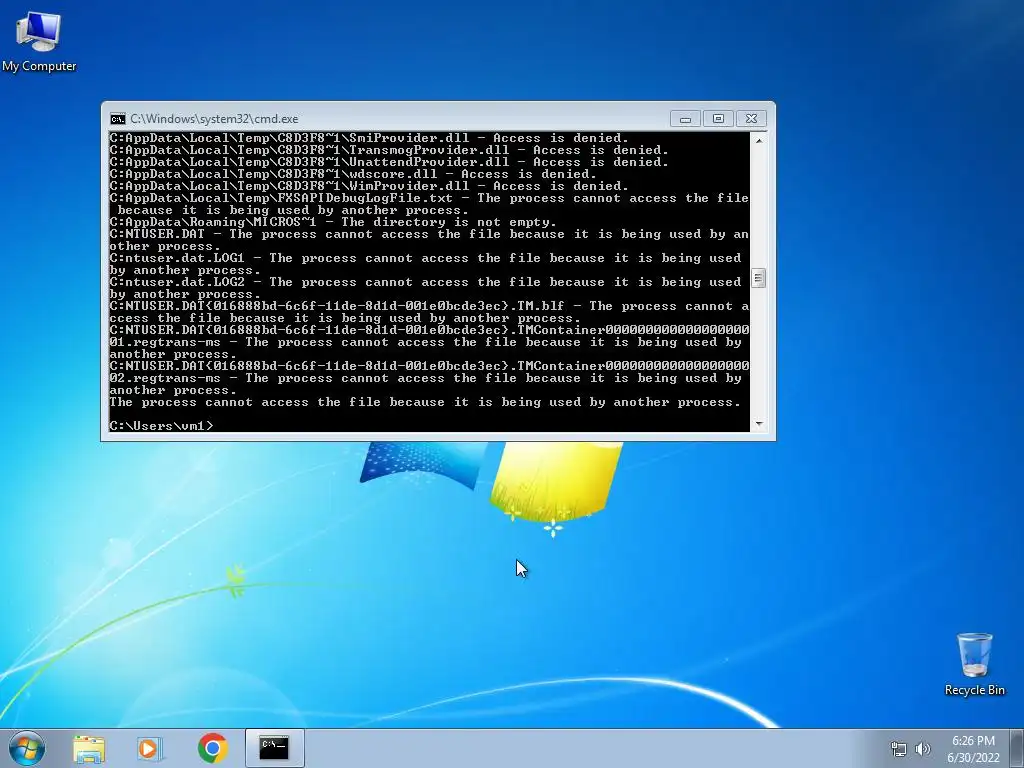Open the taskbar clock showing 6:26 PM

[973, 748]
